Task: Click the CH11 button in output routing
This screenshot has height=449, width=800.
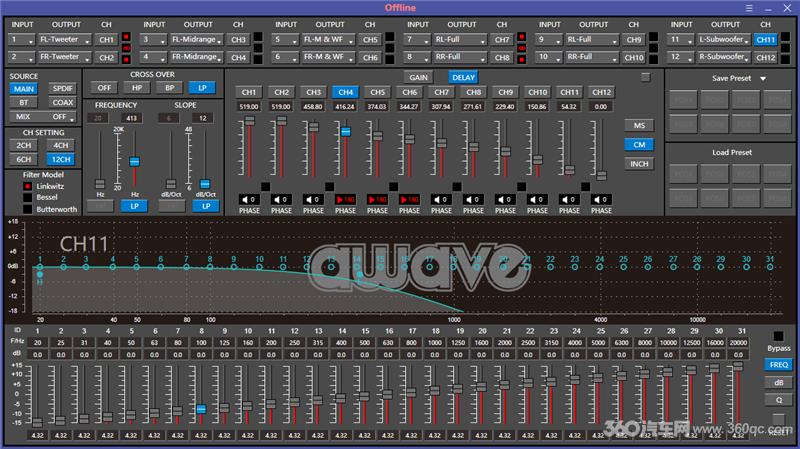Action: [x=765, y=40]
